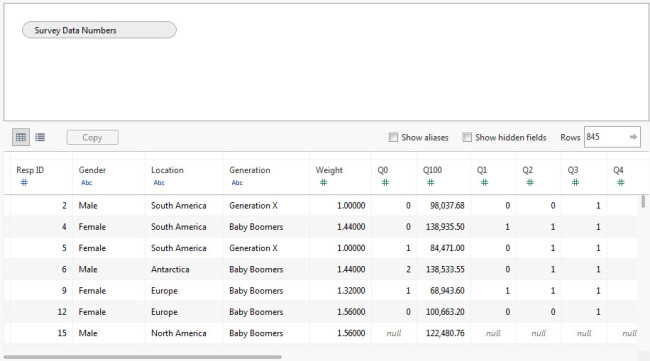Click the horizontal scrollbar thumb
Image resolution: width=650 pixels, height=361 pixels.
tap(143, 356)
